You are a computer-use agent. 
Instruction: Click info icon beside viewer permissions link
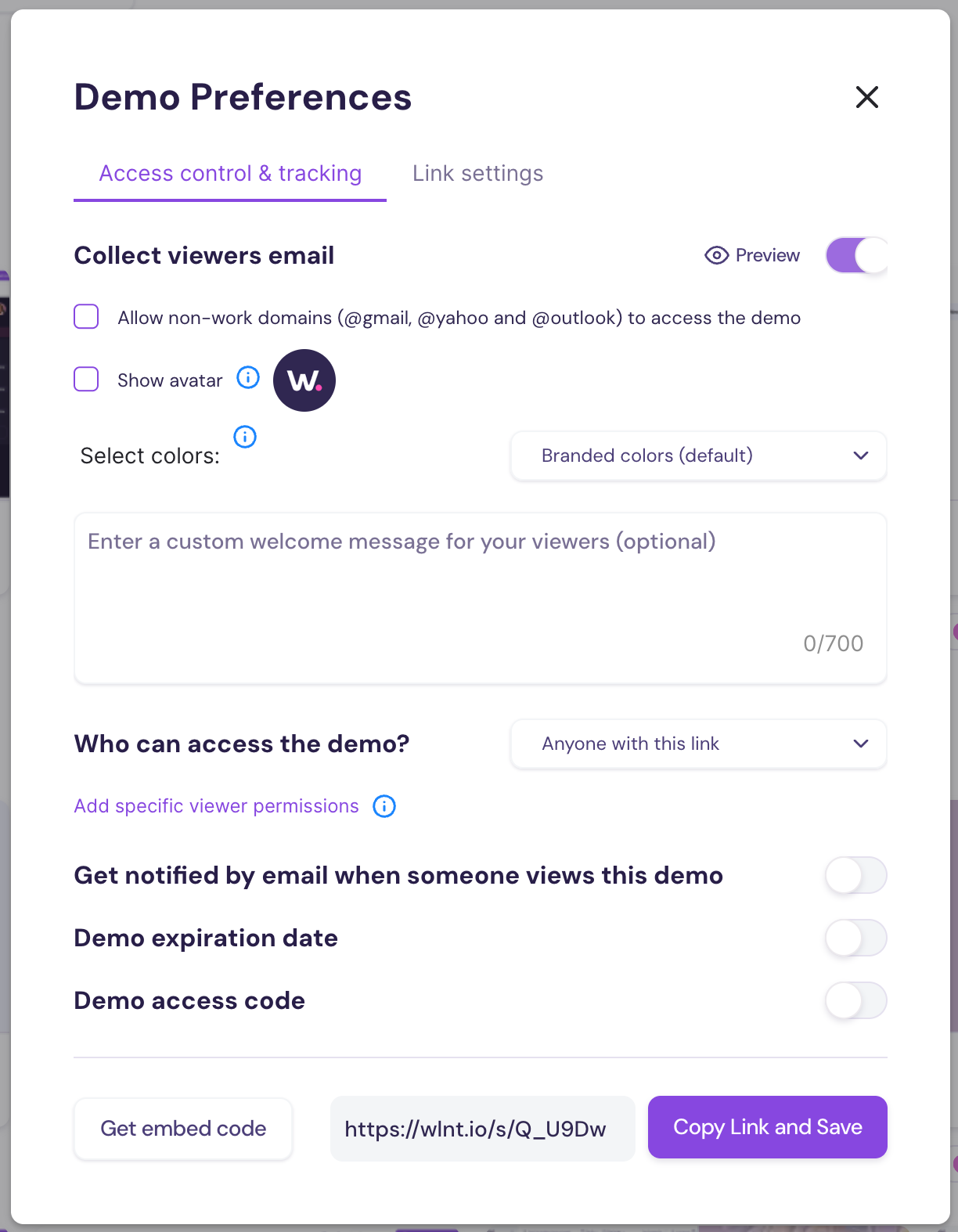[384, 806]
